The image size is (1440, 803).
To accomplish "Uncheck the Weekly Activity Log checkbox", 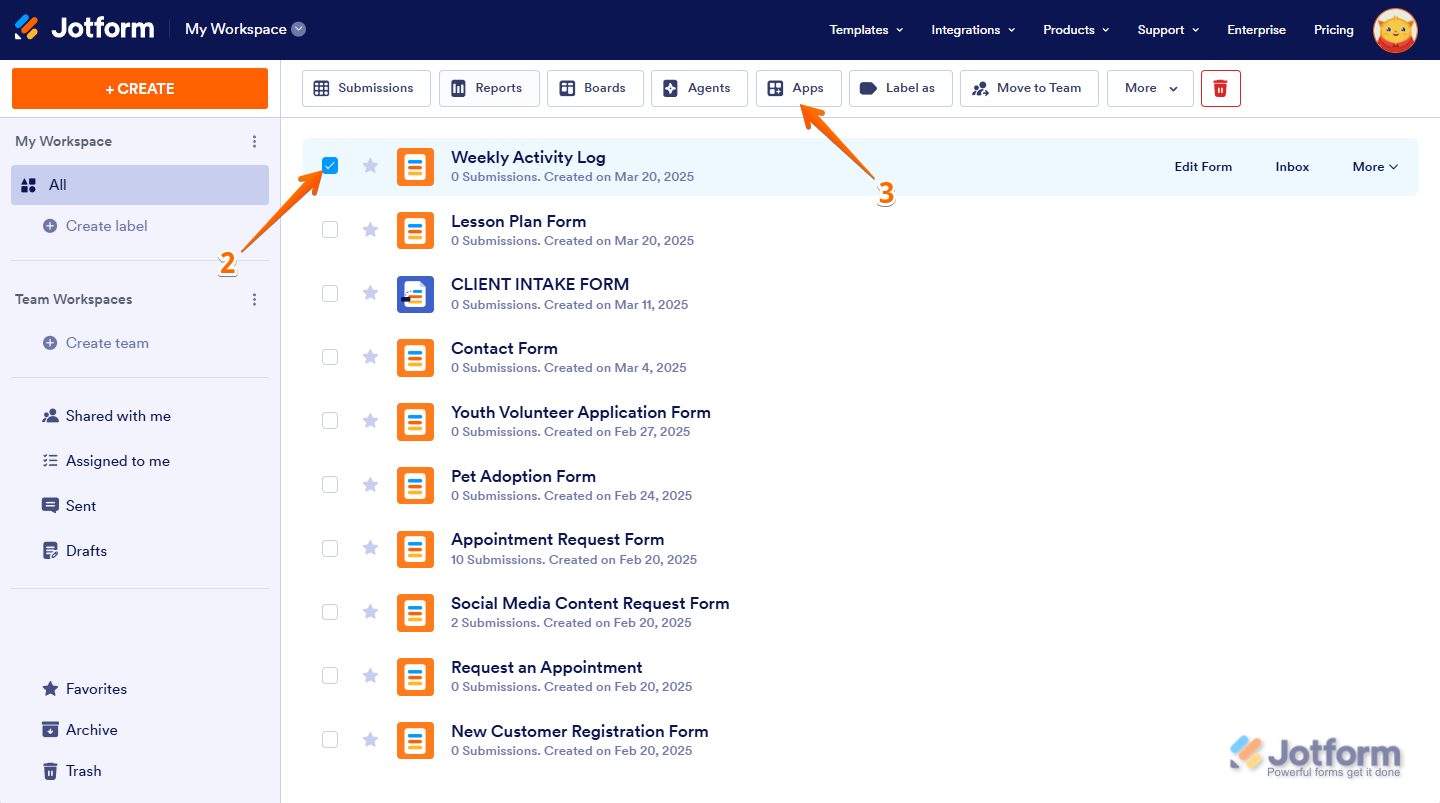I will point(330,166).
